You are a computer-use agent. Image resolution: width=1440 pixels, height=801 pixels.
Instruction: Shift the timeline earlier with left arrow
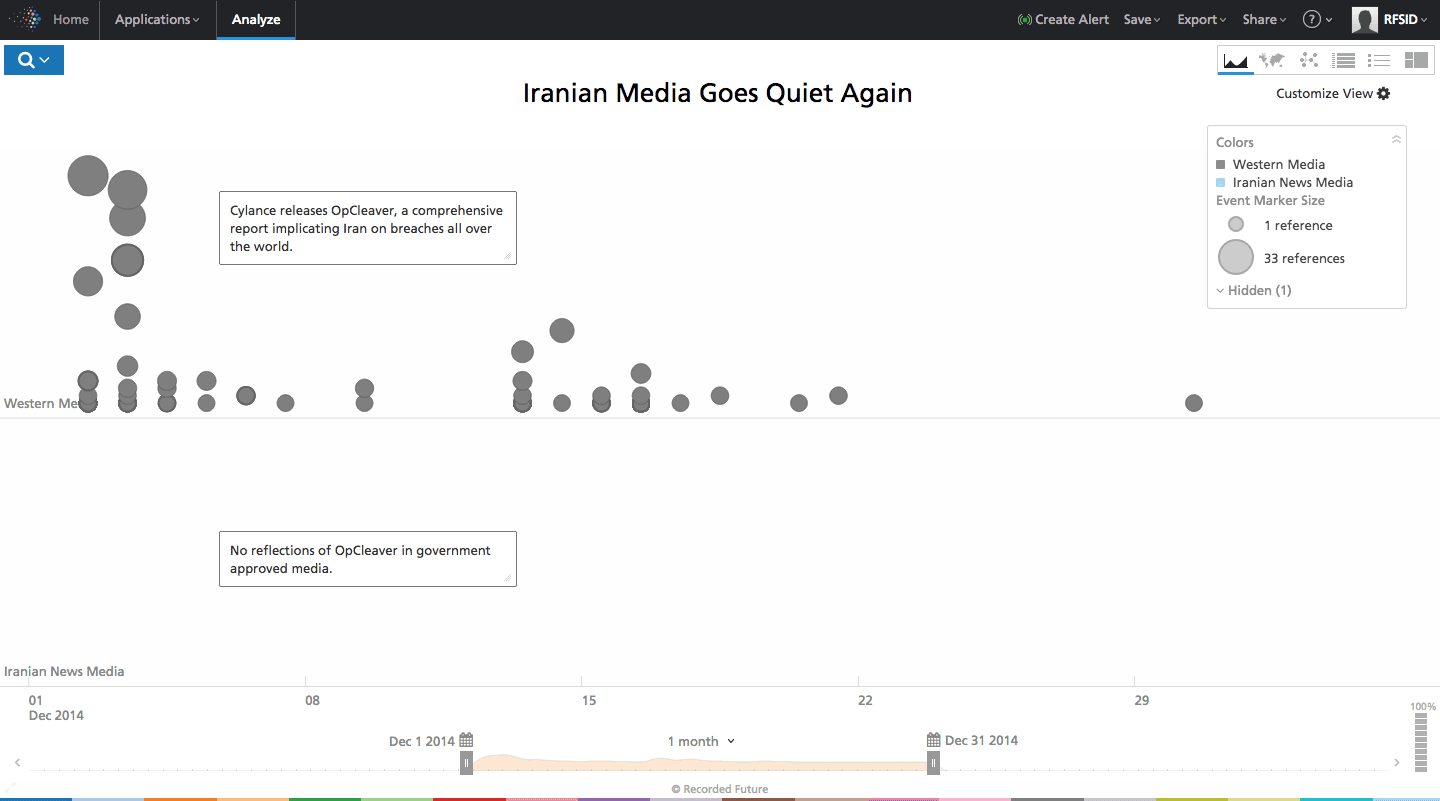point(17,763)
